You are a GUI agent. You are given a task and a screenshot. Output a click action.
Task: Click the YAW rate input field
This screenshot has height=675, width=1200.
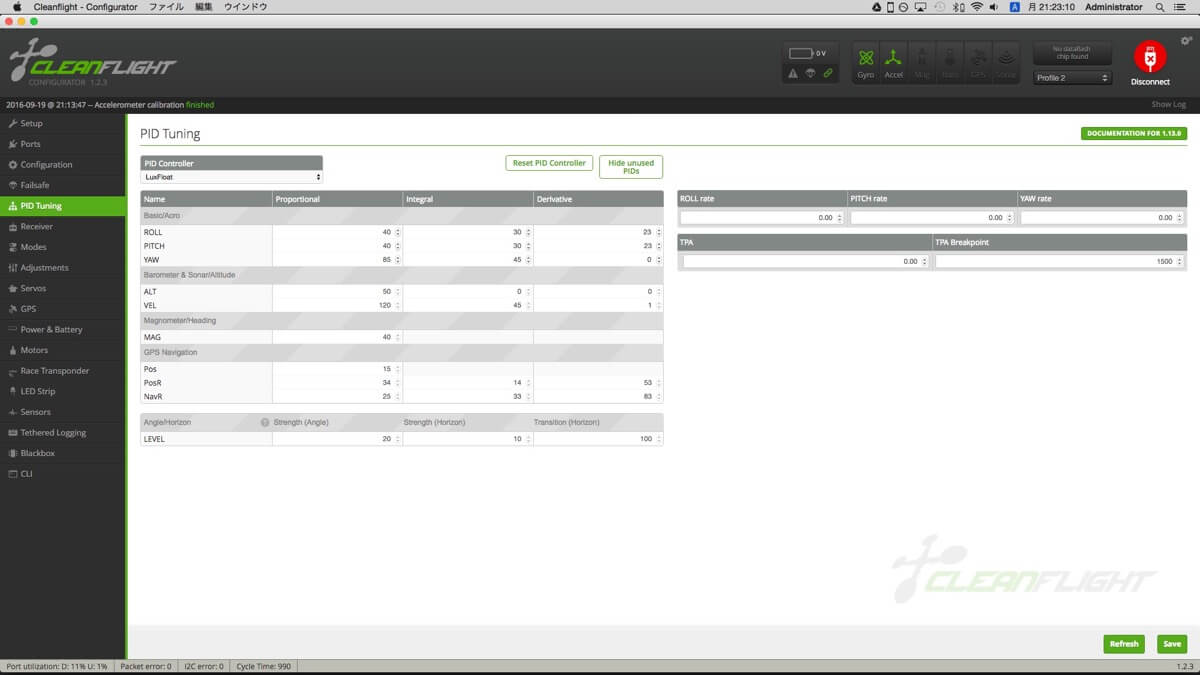(x=1103, y=217)
